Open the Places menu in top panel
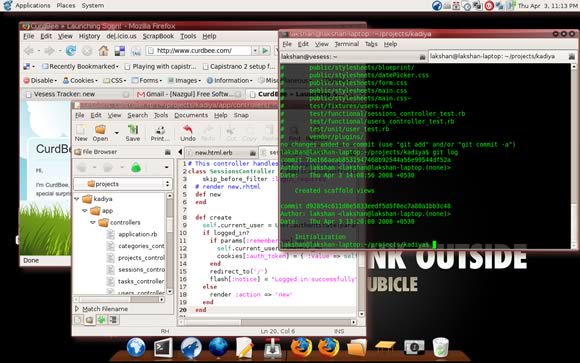 pos(66,6)
